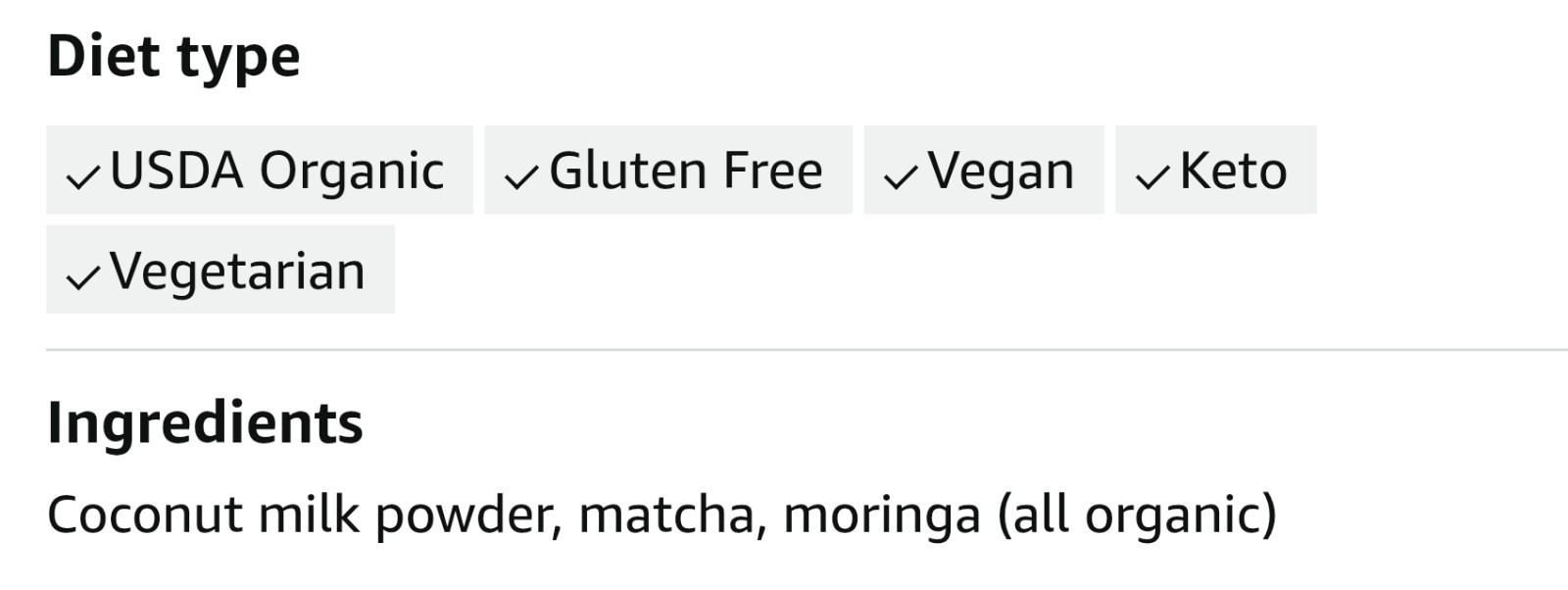Tap the Vegetarian diet tag
The width and height of the screenshot is (1568, 590).
pos(220,270)
